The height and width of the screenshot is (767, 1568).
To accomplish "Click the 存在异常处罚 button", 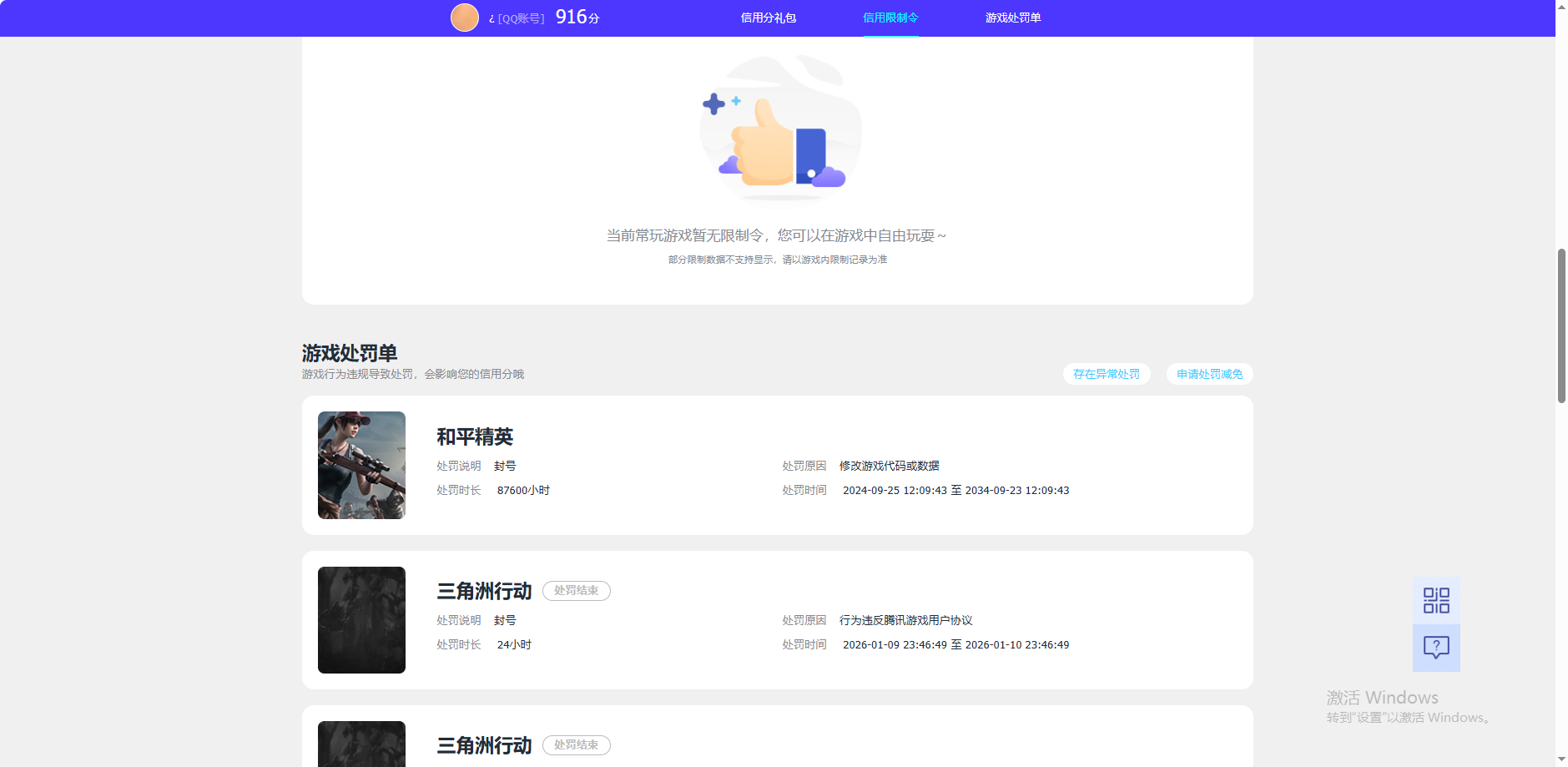I will pyautogui.click(x=1107, y=374).
